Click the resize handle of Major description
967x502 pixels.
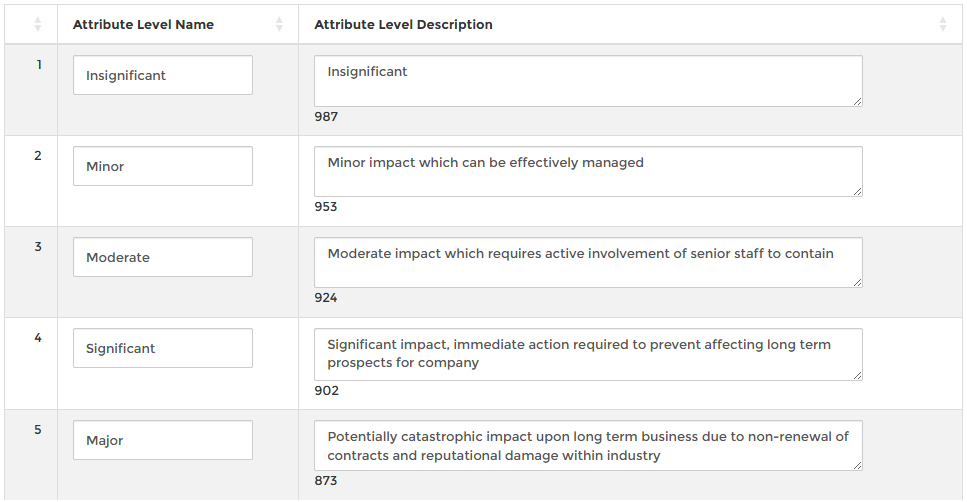click(x=857, y=465)
